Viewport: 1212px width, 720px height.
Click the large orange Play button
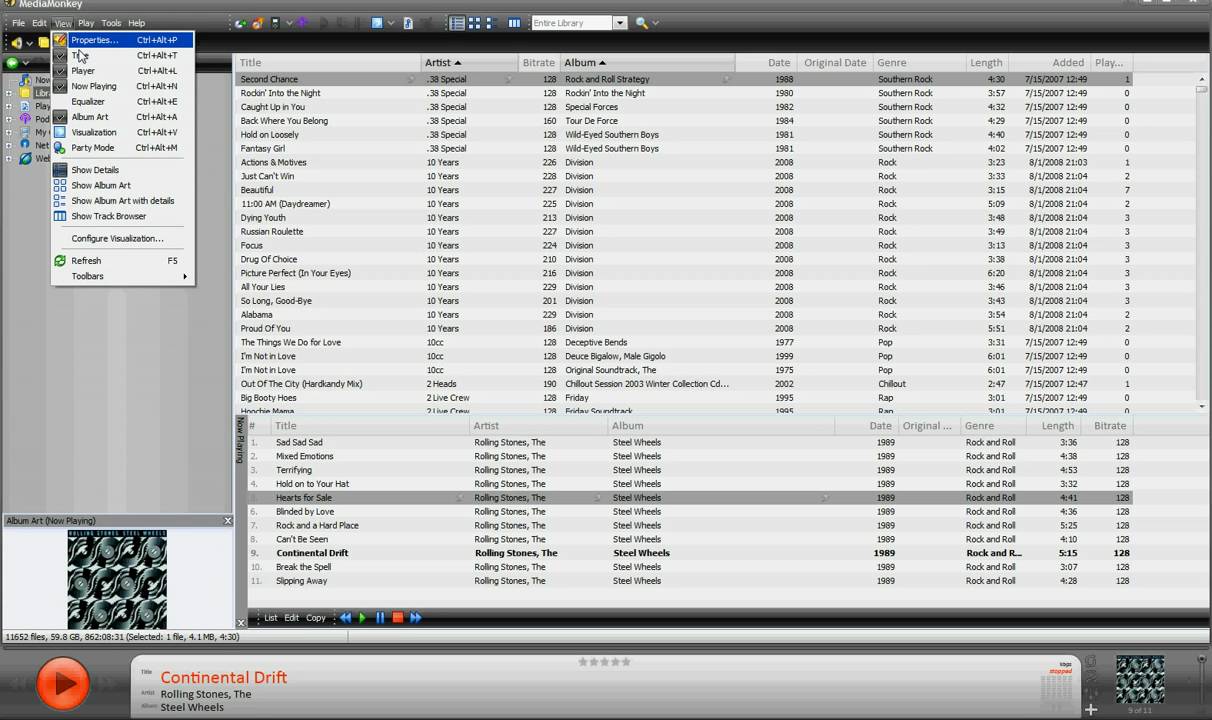click(63, 684)
